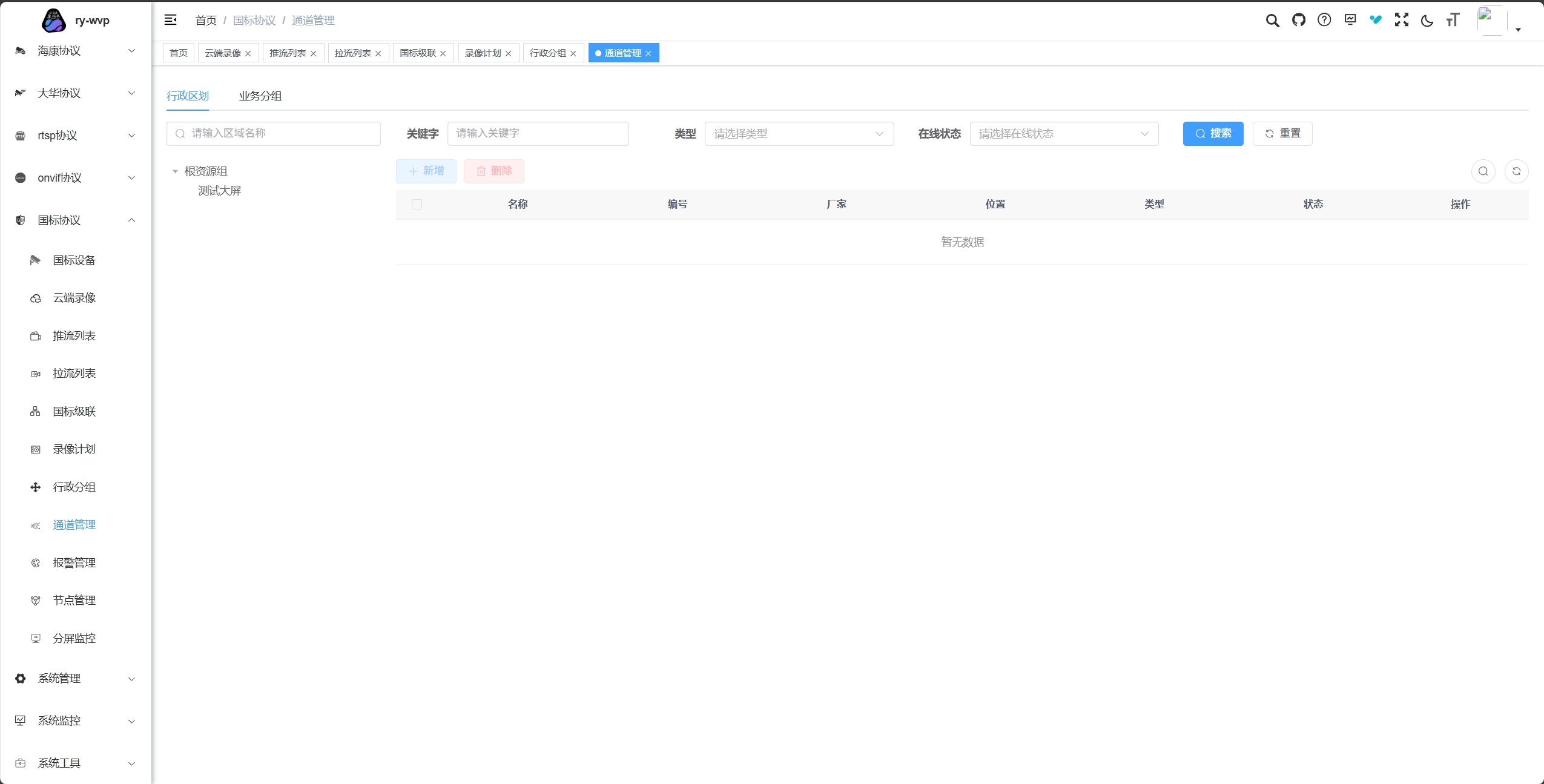Close the 云端录像 page tab

point(248,54)
